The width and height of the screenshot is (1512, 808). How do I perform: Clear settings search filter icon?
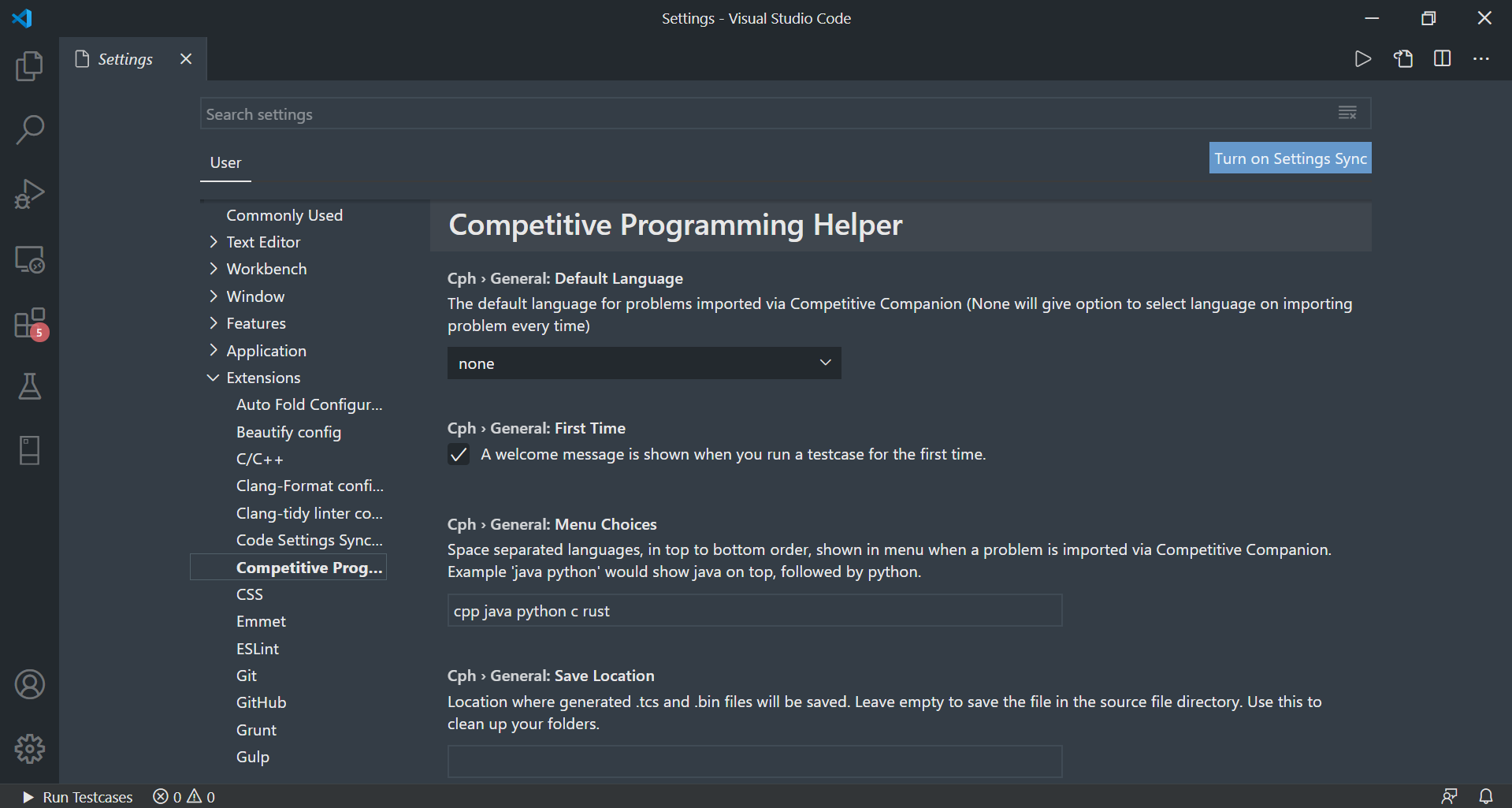pos(1347,114)
